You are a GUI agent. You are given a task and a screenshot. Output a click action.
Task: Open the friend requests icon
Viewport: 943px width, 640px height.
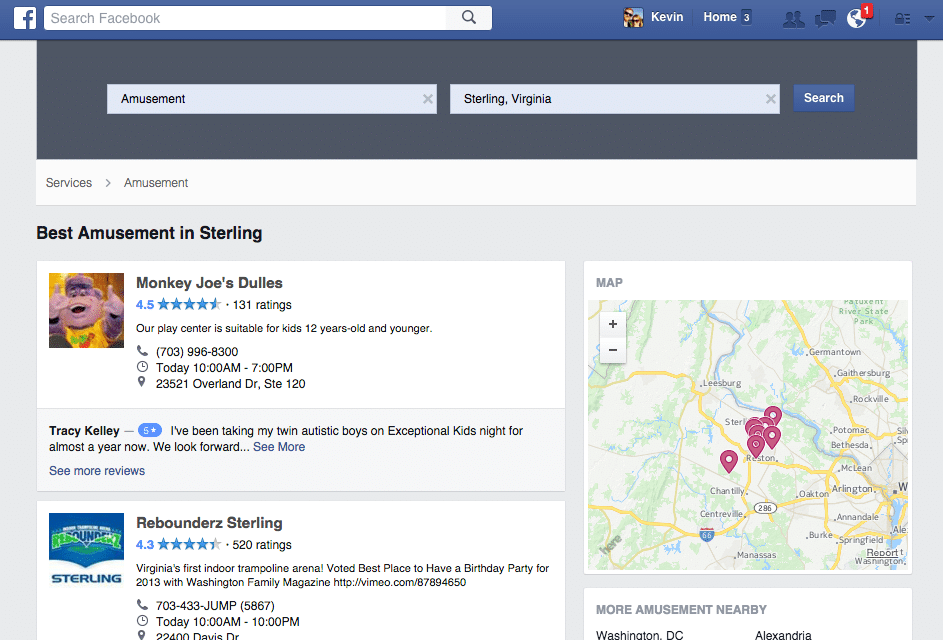click(x=794, y=19)
